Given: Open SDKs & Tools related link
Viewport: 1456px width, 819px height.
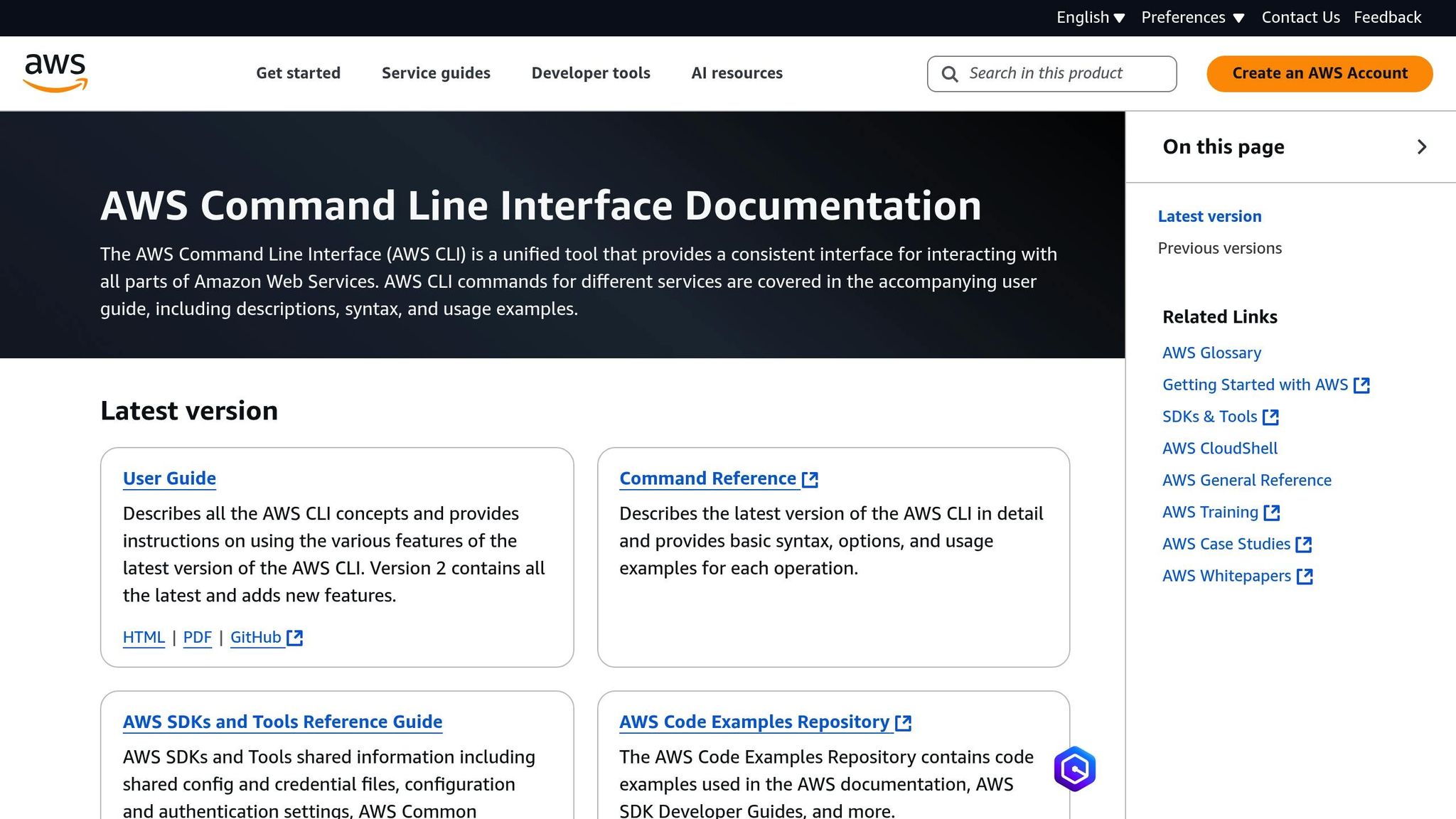Looking at the screenshot, I should [1209, 417].
